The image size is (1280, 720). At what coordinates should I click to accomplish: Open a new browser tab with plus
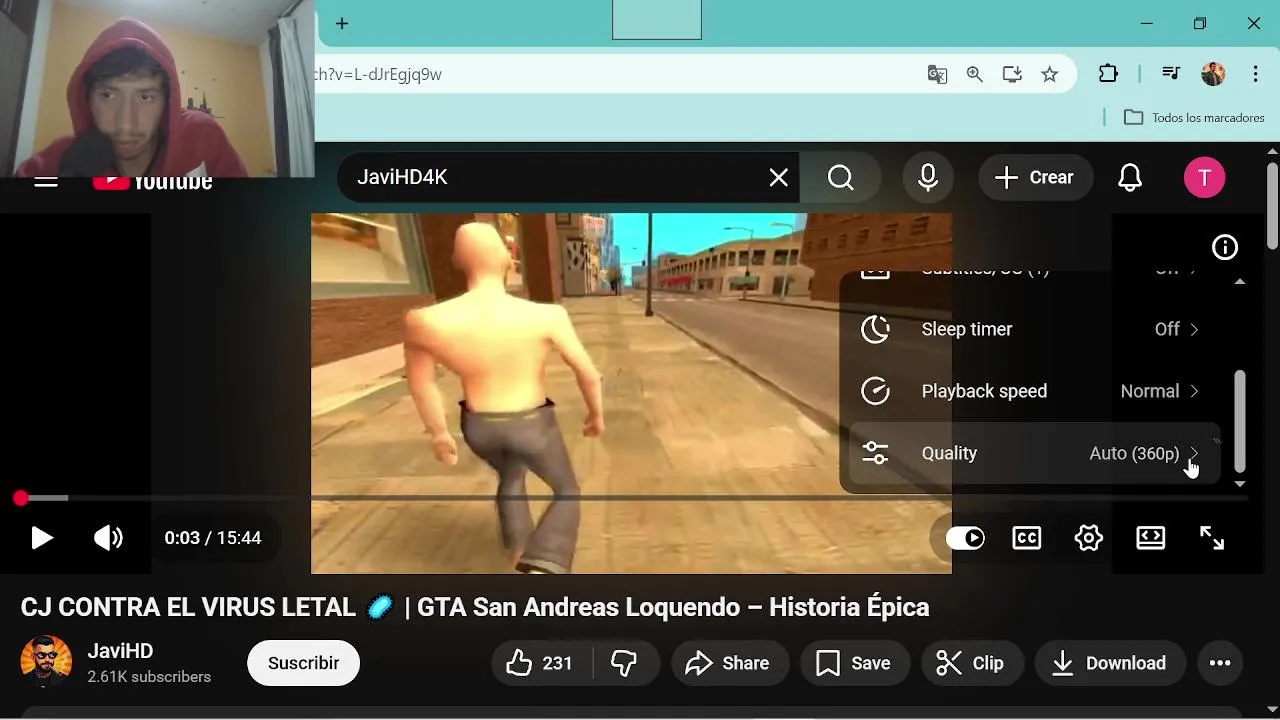[342, 23]
